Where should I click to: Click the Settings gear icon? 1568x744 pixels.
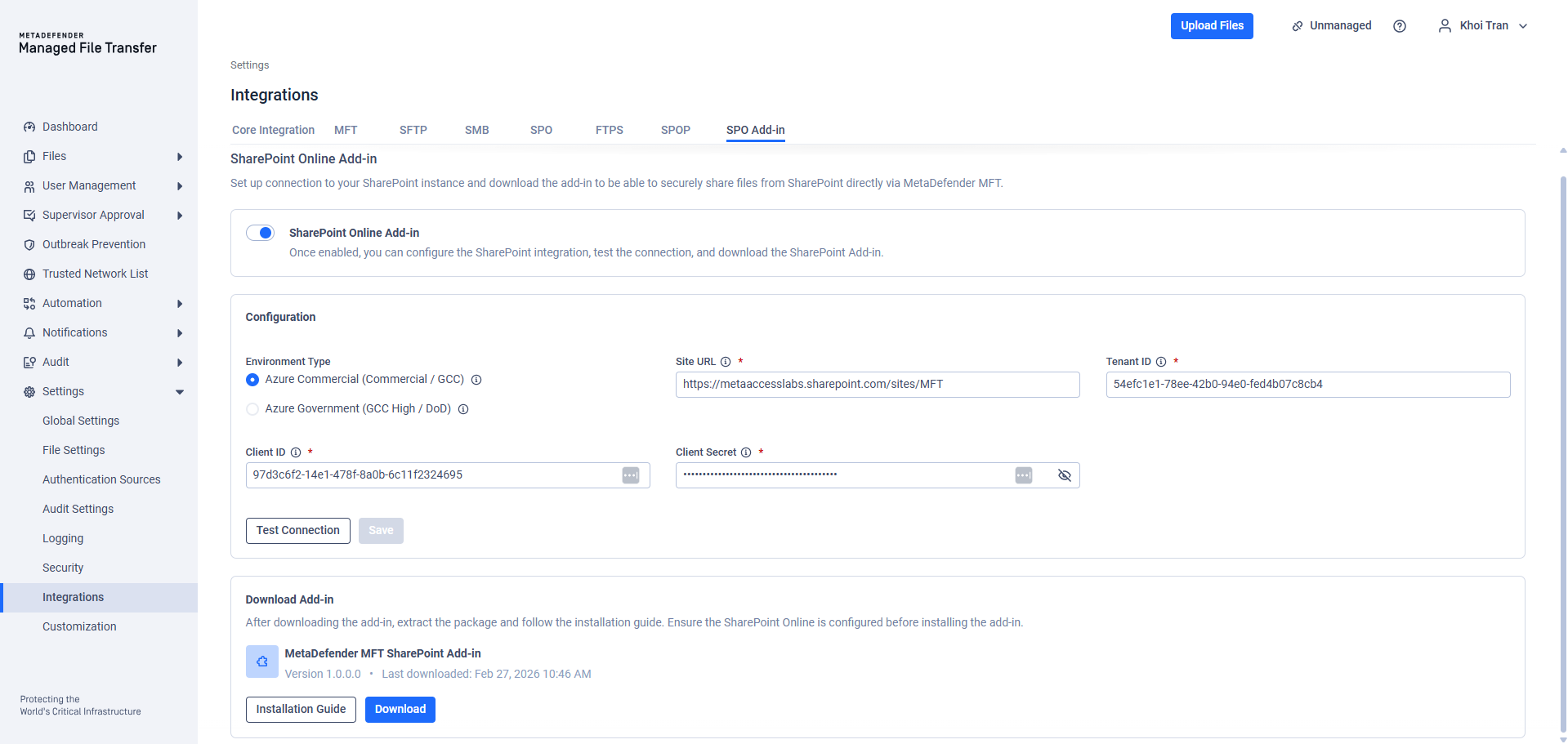click(x=29, y=392)
